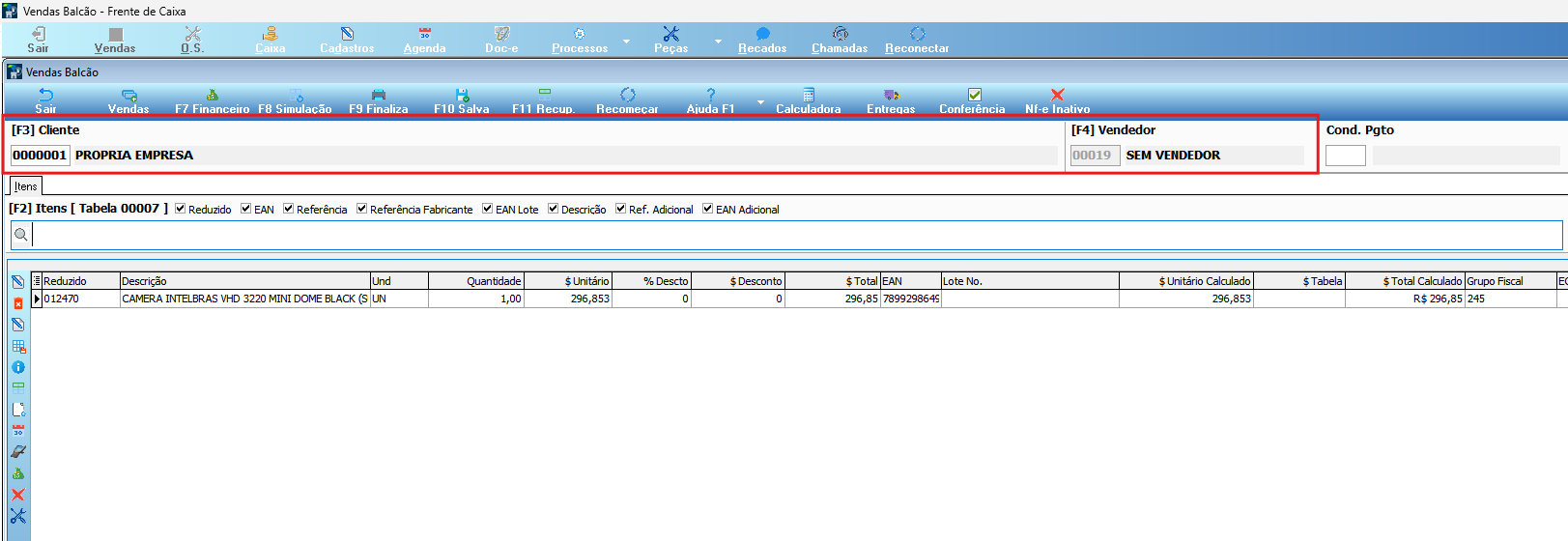This screenshot has height=541, width=1568.
Task: Open Entregas from the toolbar
Action: [891, 100]
